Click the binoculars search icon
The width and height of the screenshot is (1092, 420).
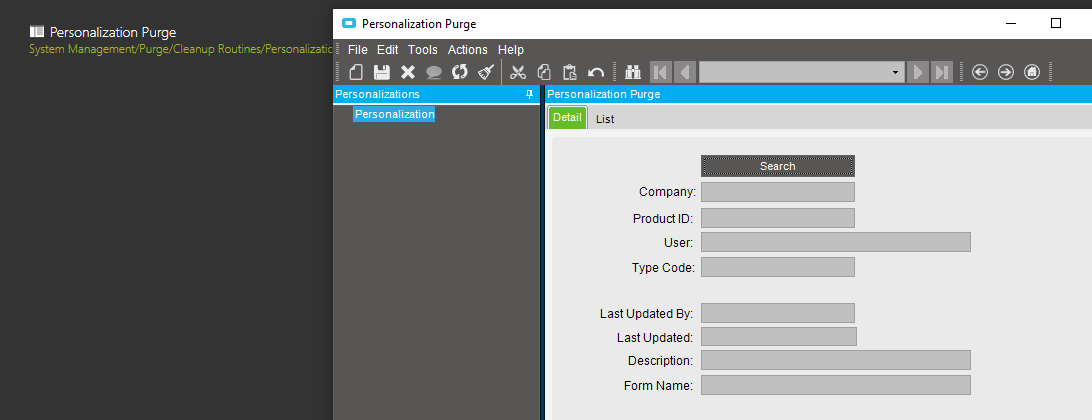[x=633, y=72]
